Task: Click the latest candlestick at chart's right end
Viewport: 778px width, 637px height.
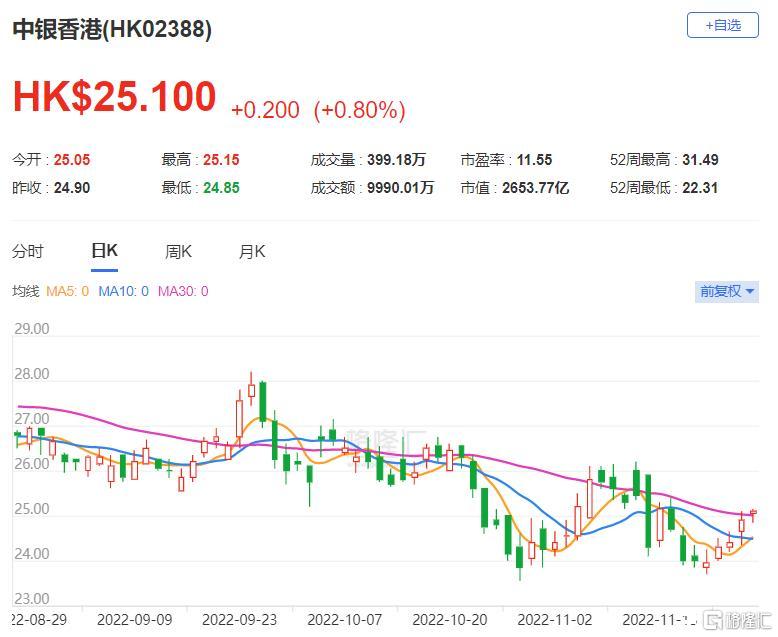Action: 753,514
